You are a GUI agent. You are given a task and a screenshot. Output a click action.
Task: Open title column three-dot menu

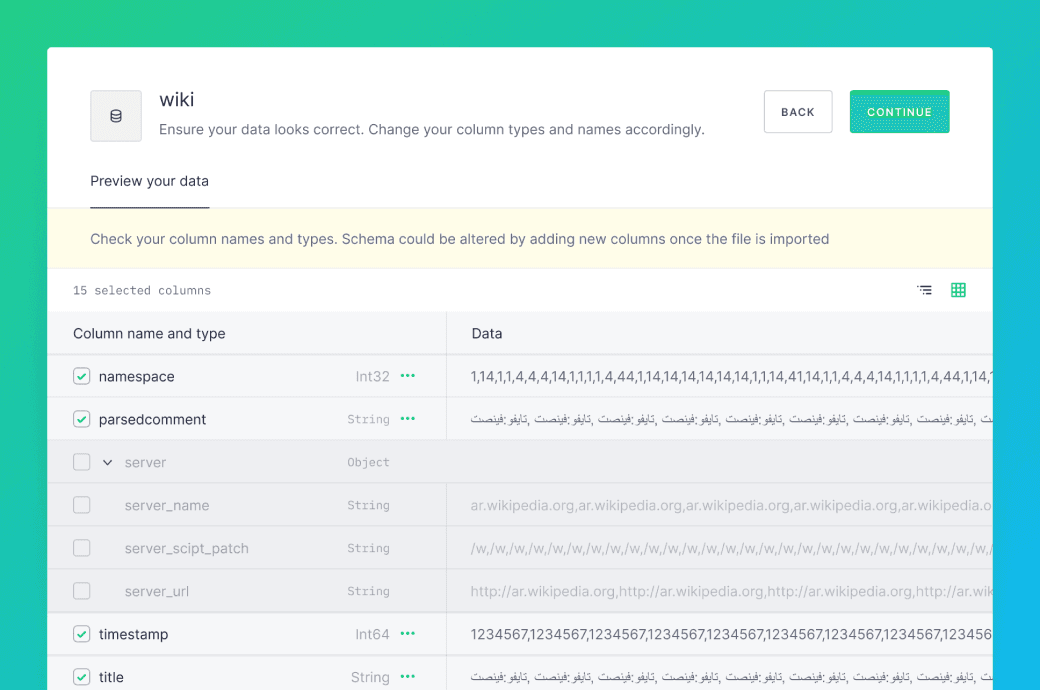408,677
